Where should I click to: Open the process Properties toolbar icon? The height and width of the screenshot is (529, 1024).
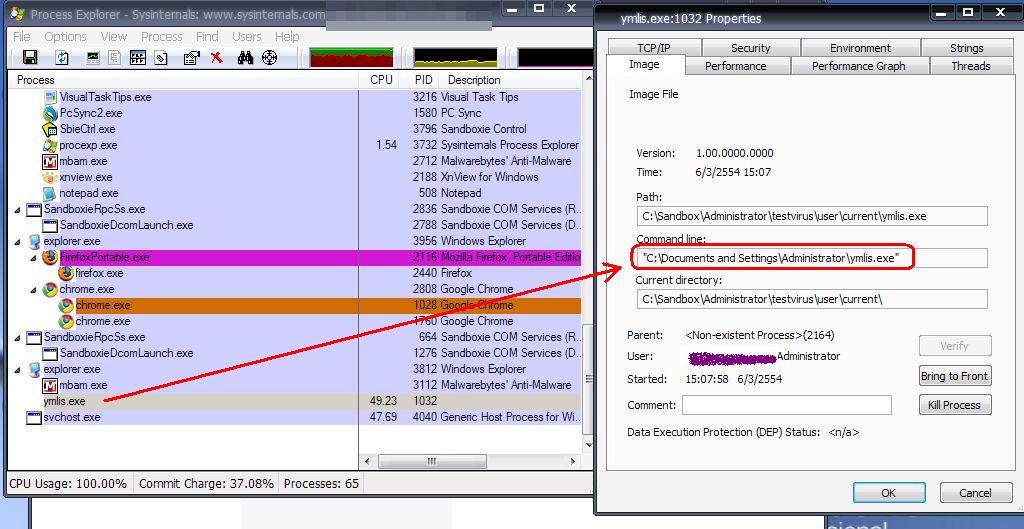[x=191, y=57]
